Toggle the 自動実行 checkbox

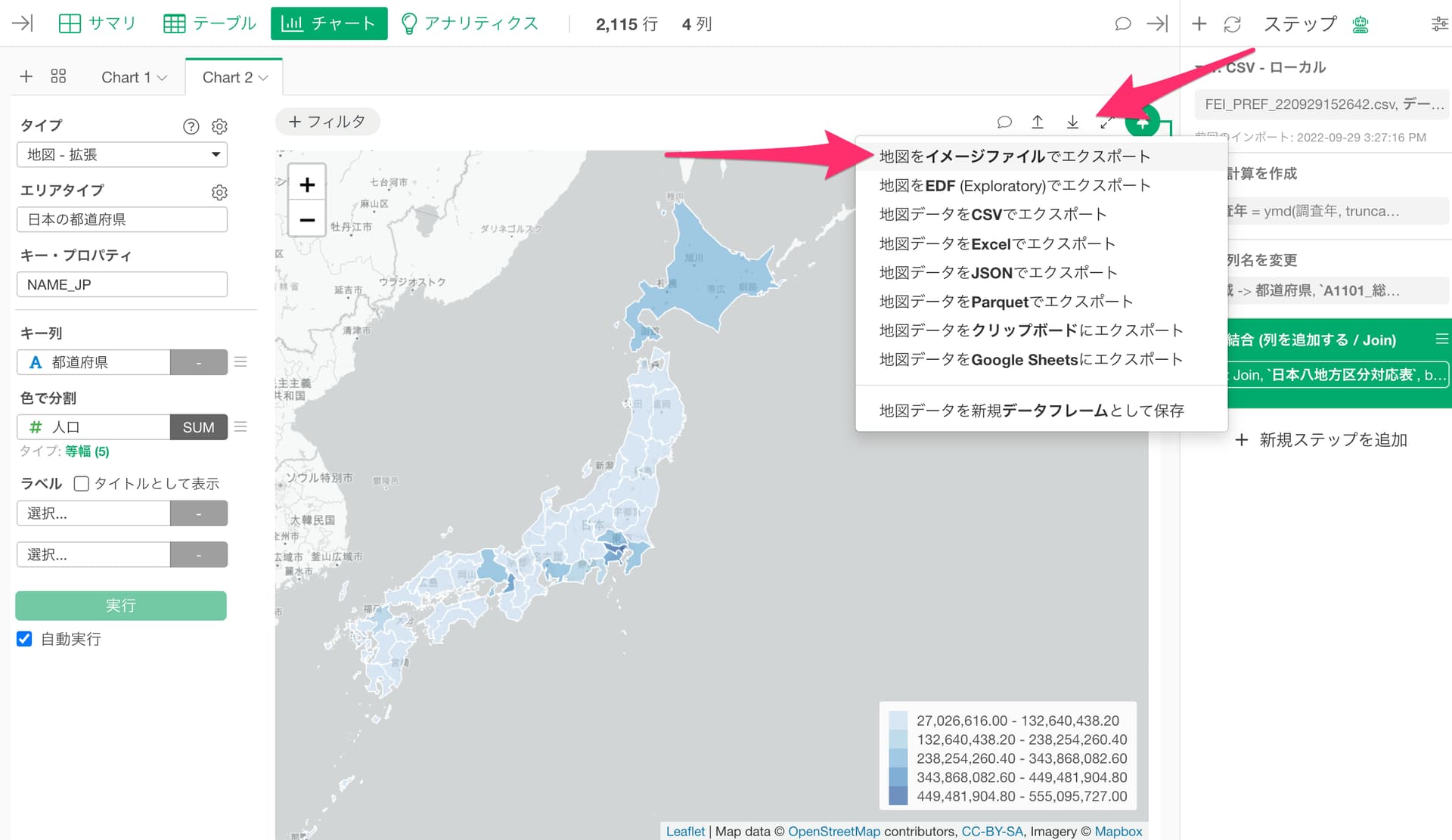point(24,639)
